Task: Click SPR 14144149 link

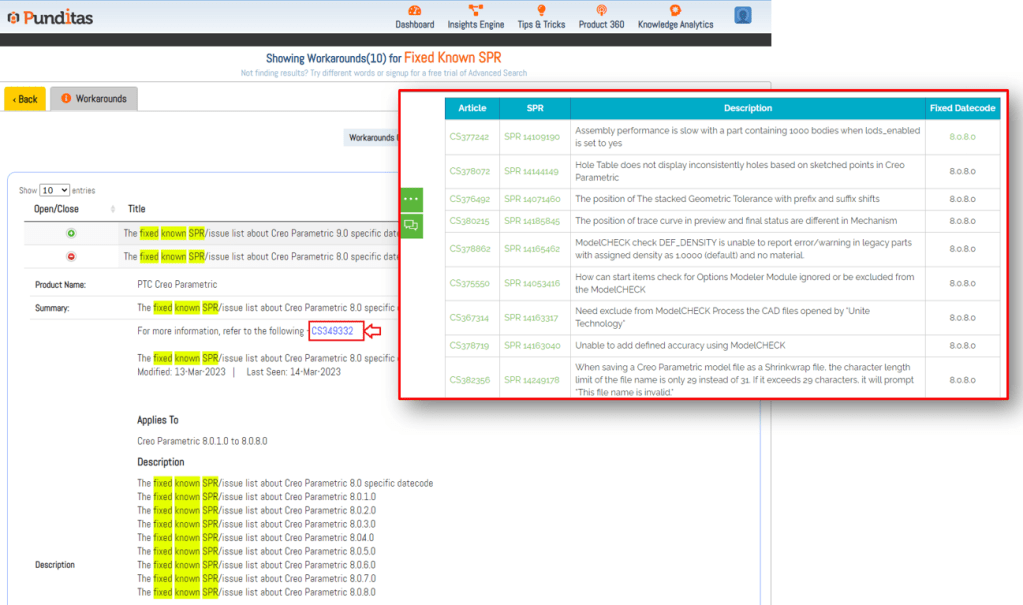Action: pos(531,171)
